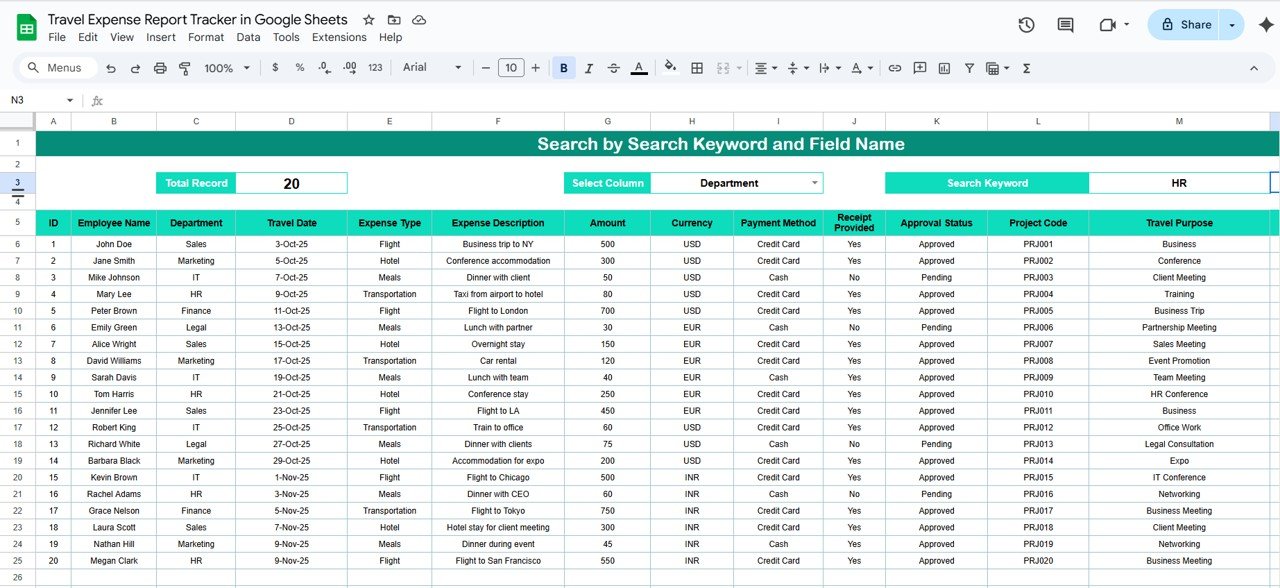Image resolution: width=1280 pixels, height=588 pixels.
Task: Select the Paint format tool
Action: (x=184, y=68)
